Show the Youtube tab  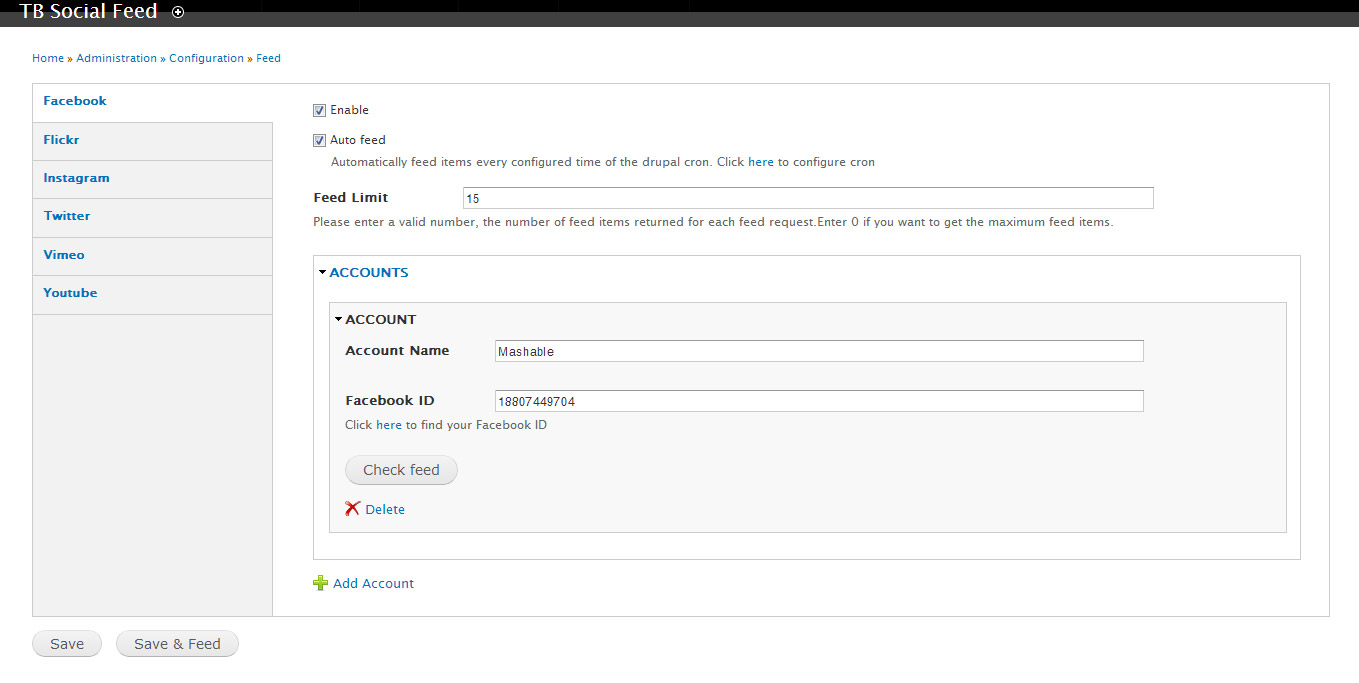(x=152, y=294)
